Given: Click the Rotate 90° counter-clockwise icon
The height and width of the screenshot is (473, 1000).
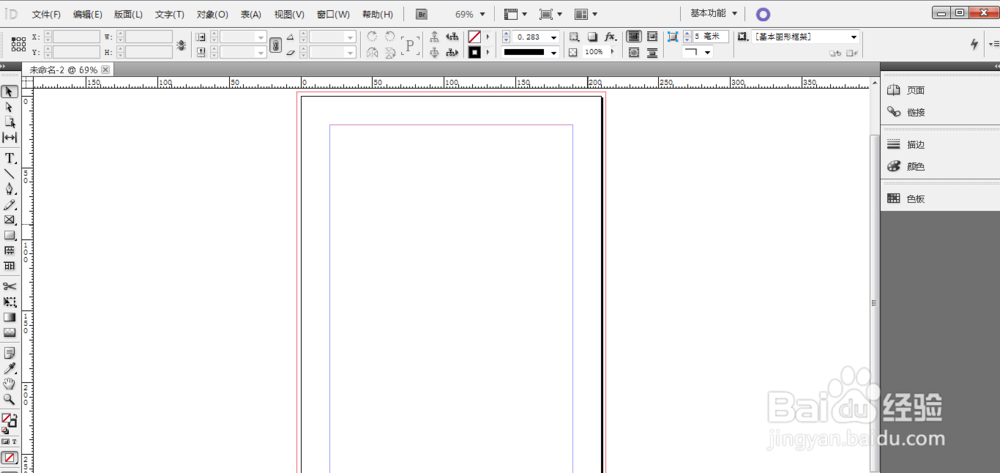Looking at the screenshot, I should [x=390, y=38].
